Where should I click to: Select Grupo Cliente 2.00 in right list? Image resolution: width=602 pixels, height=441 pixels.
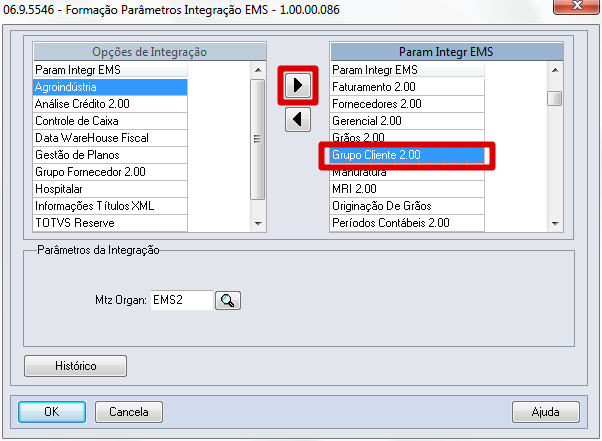point(407,155)
